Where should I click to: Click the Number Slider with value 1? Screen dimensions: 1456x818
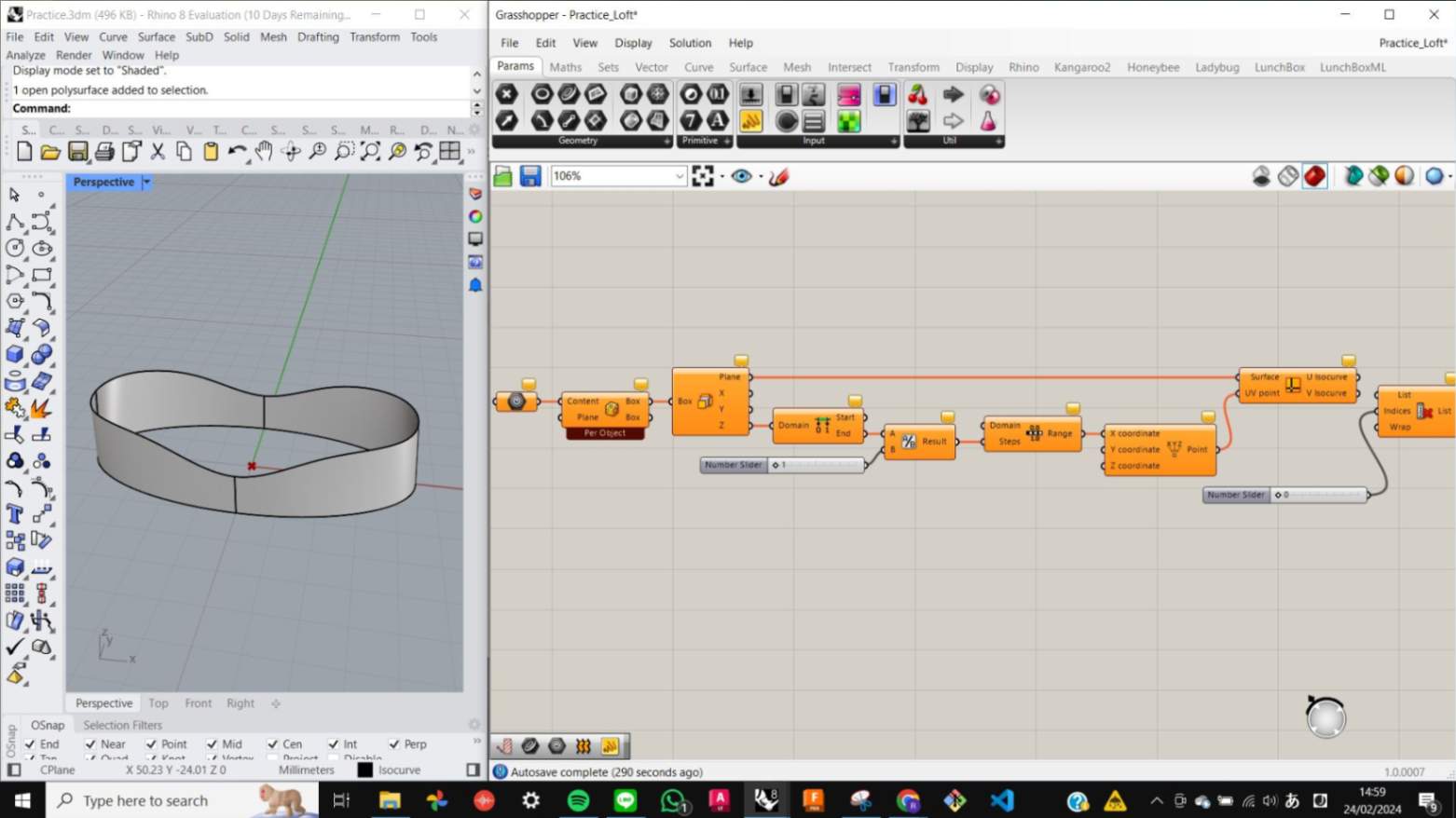click(x=782, y=465)
